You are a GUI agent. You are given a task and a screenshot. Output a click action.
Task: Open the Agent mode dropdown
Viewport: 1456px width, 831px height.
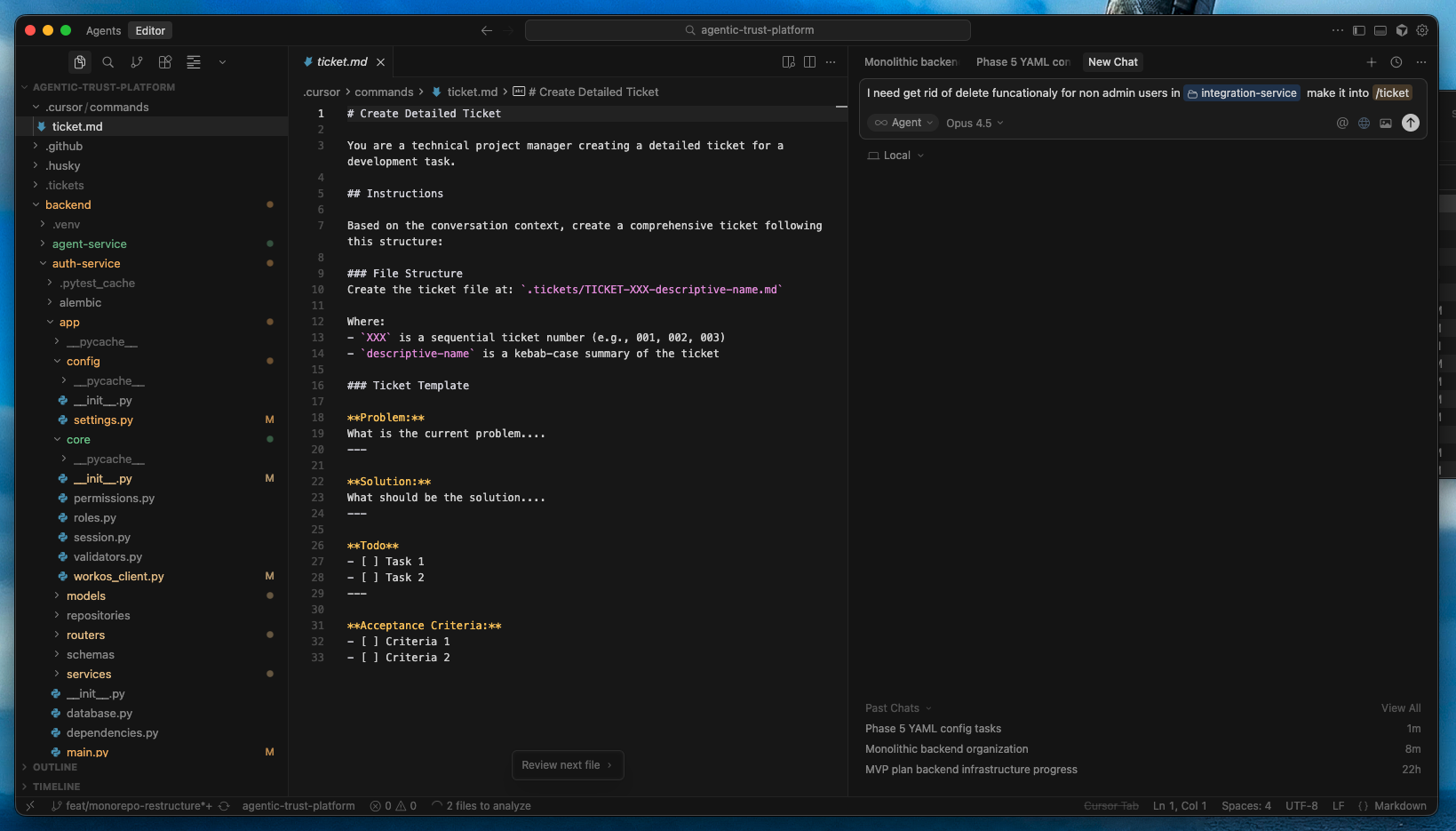pyautogui.click(x=903, y=123)
